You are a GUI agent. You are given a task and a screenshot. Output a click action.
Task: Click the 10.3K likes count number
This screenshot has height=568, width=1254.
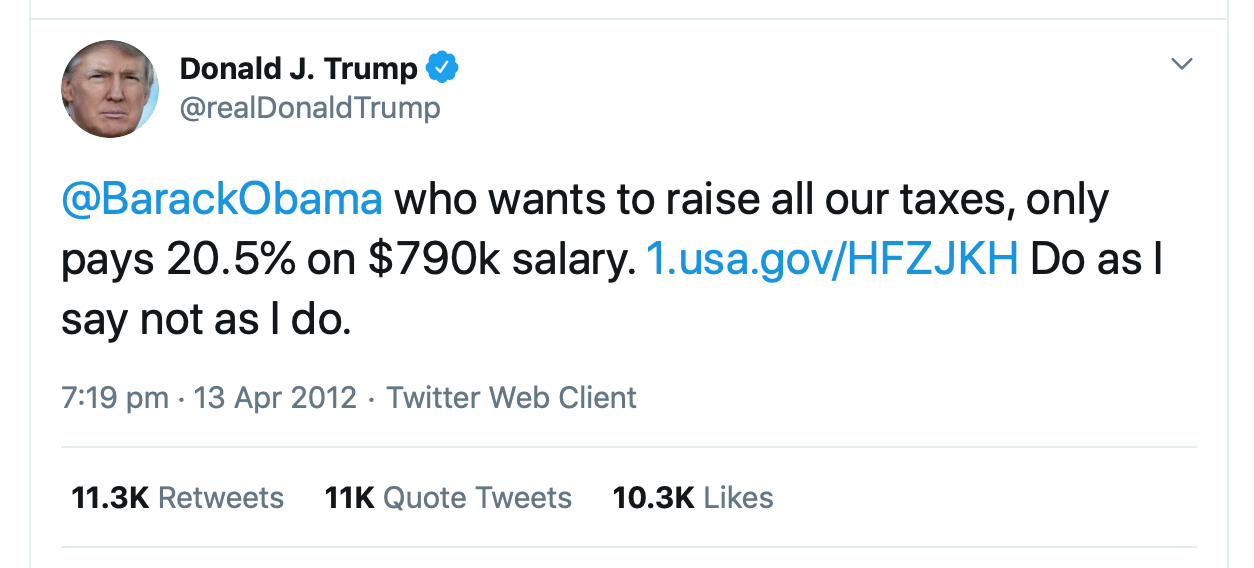click(x=653, y=498)
